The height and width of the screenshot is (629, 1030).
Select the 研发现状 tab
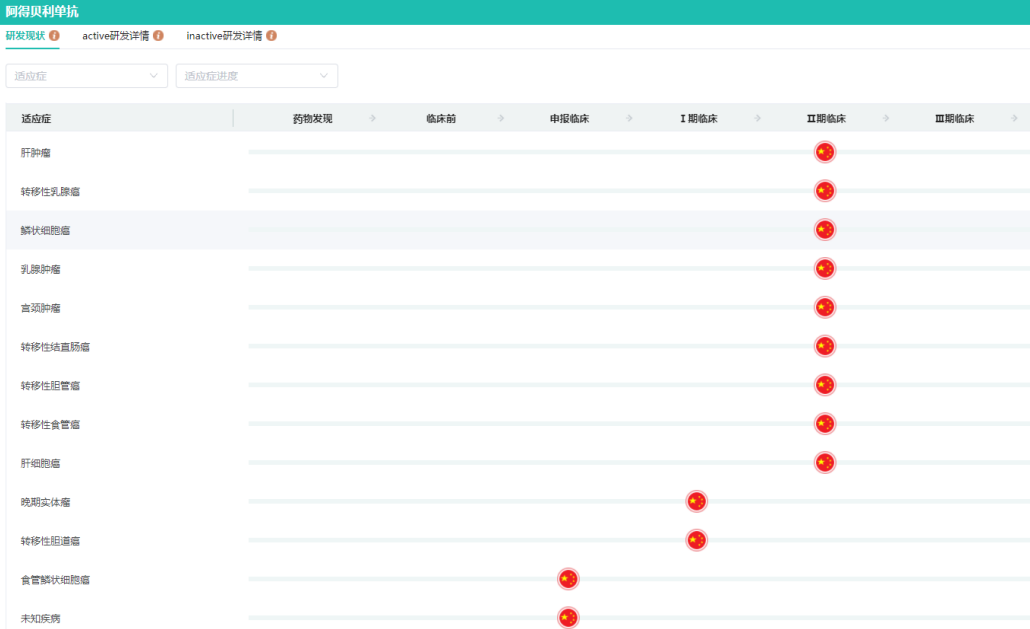25,36
